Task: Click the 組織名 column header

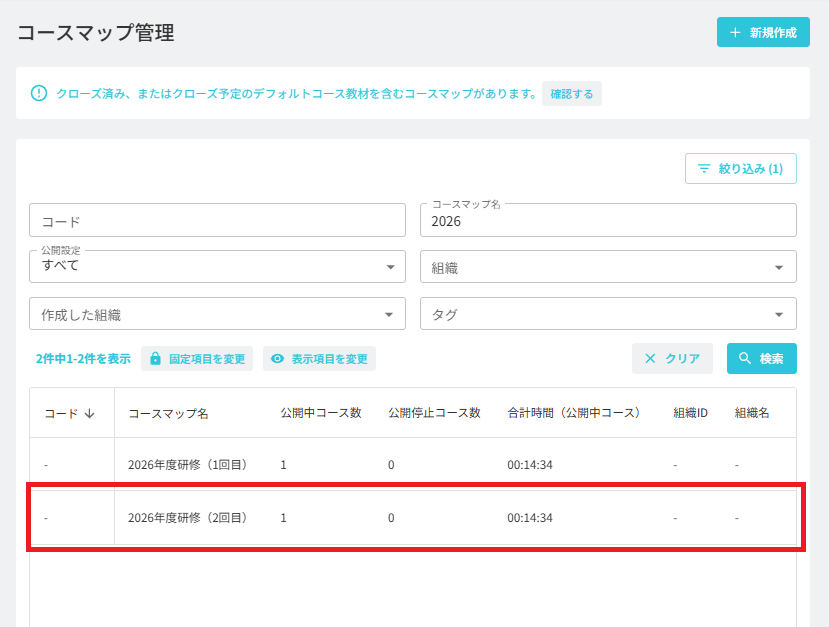Action: (752, 413)
